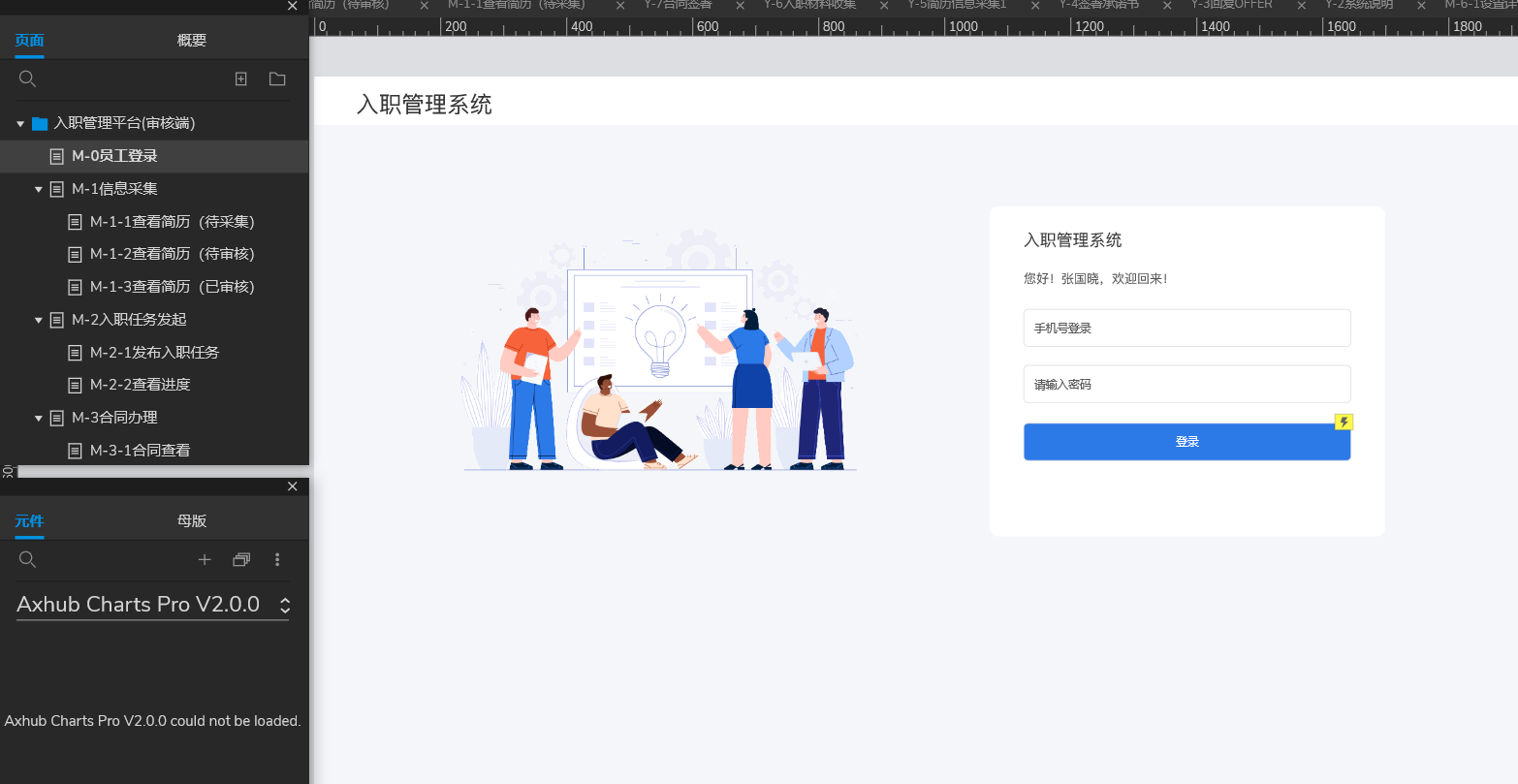The width and height of the screenshot is (1518, 784).
Task: Close the library panel with its X
Action: point(293,486)
